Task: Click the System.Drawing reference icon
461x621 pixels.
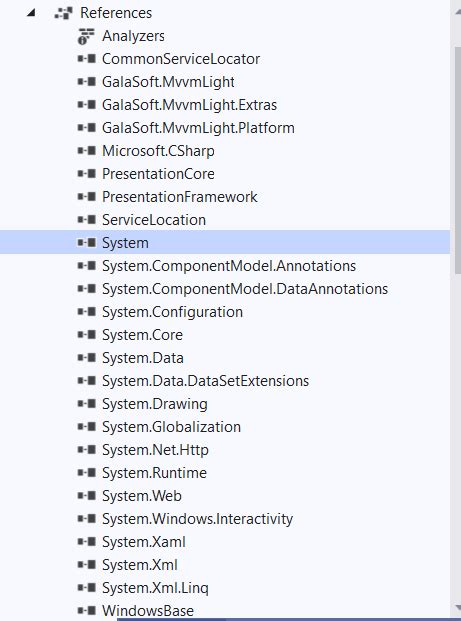Action: (87, 404)
